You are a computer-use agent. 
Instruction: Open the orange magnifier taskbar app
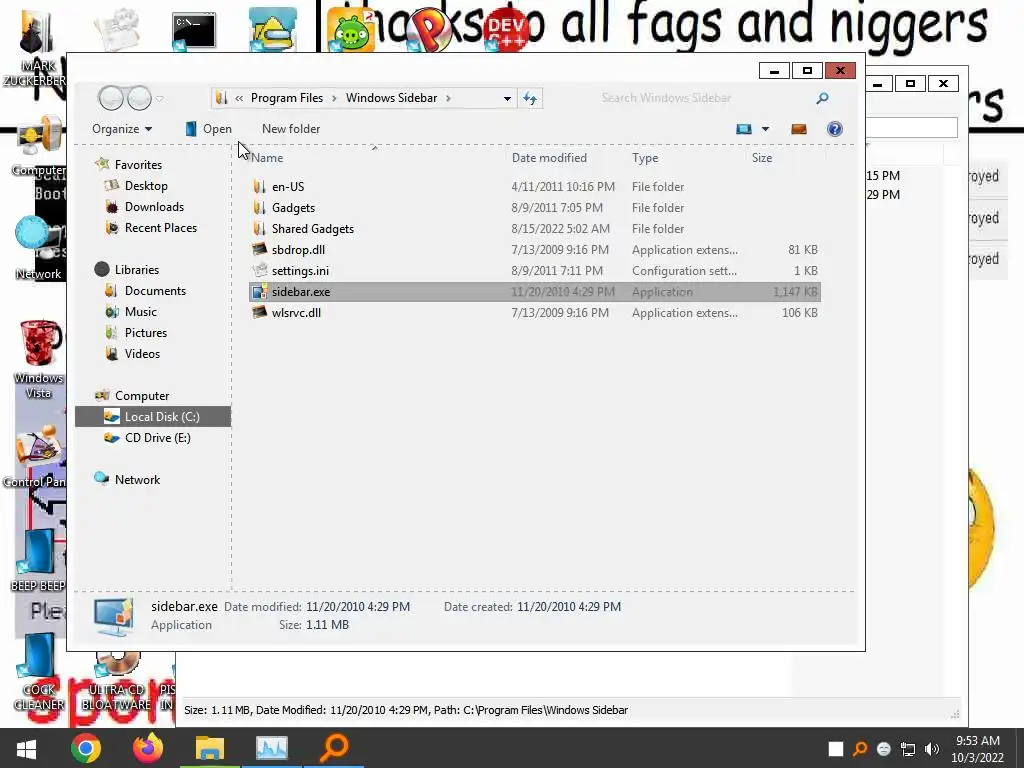click(x=334, y=748)
